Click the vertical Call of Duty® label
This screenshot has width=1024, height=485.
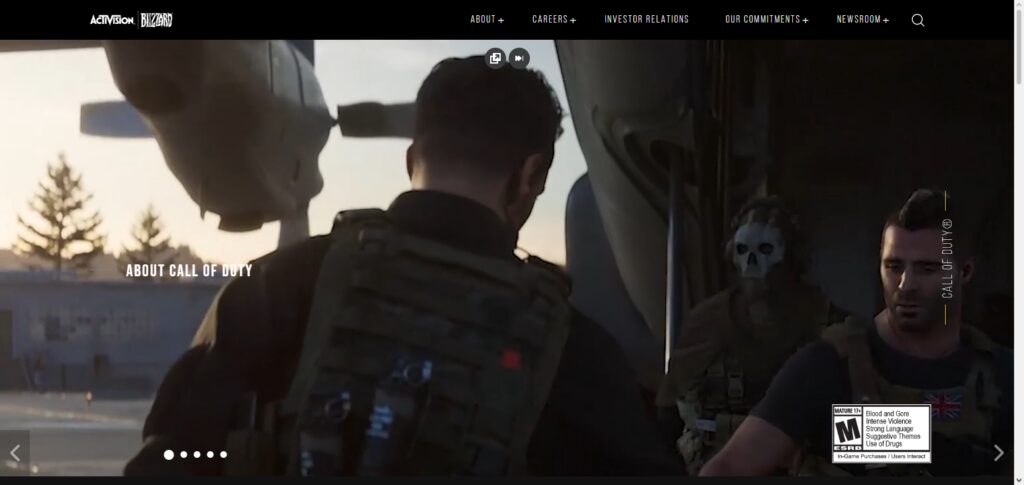pyautogui.click(x=947, y=258)
